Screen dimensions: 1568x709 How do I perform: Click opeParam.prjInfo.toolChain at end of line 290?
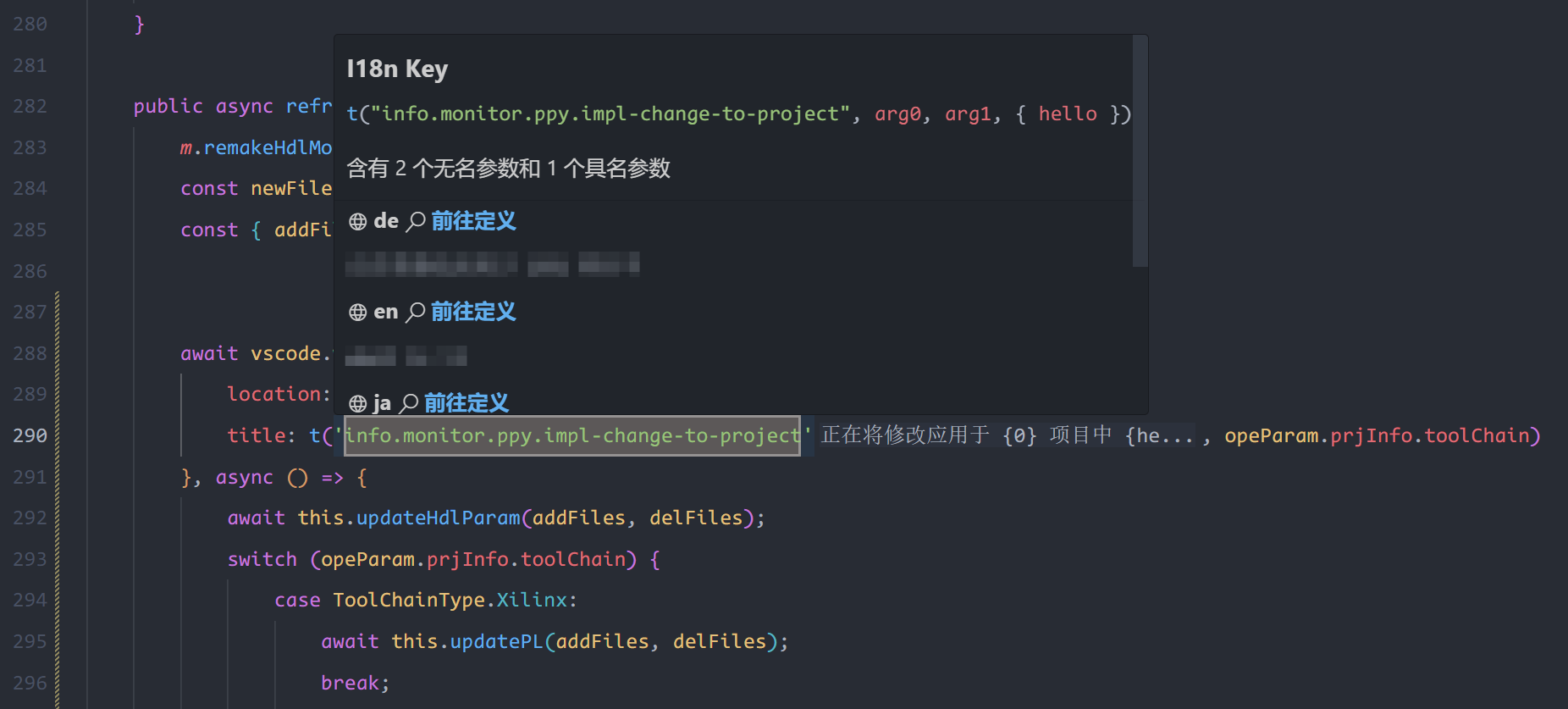pyautogui.click(x=1378, y=435)
